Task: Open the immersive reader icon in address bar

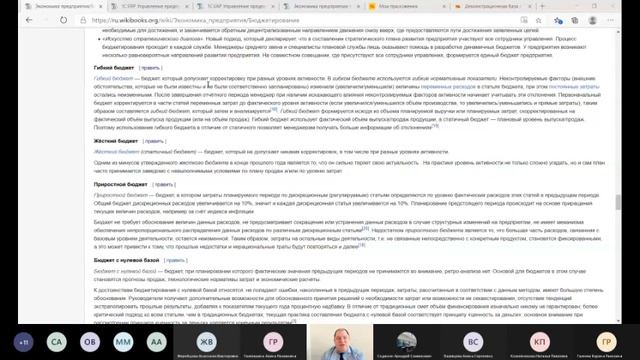Action: [524, 20]
